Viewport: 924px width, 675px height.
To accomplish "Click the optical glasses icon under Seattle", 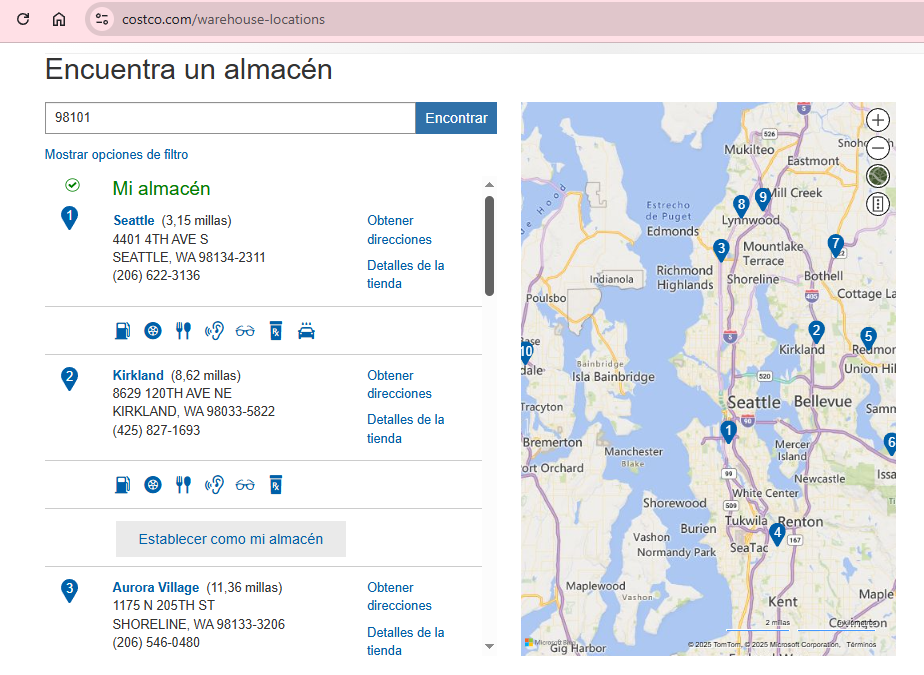I will (245, 331).
